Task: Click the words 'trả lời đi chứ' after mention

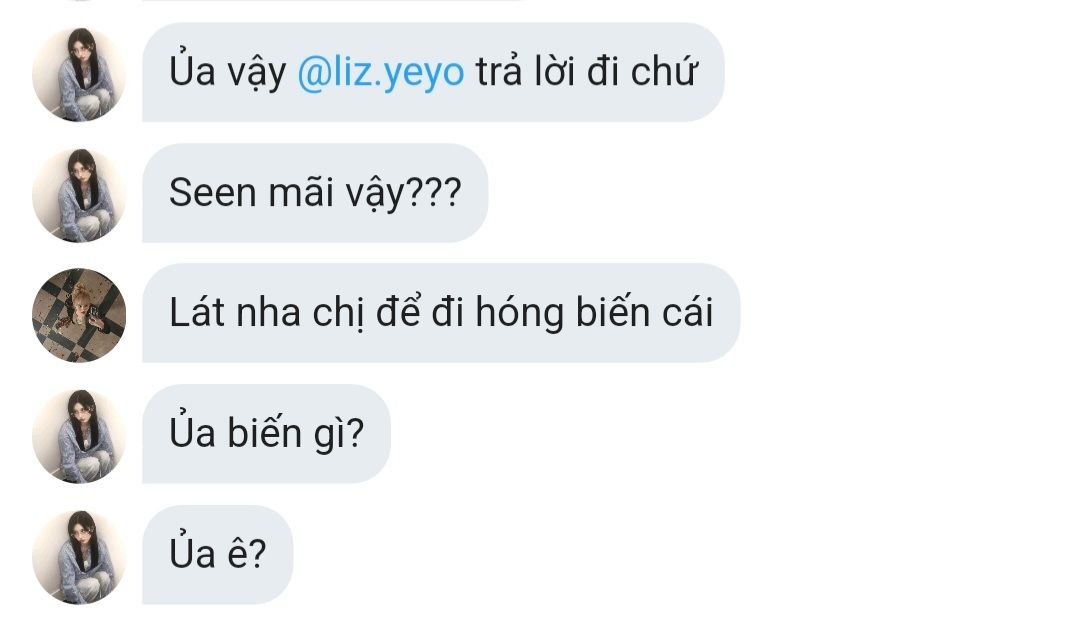Action: 587,72
